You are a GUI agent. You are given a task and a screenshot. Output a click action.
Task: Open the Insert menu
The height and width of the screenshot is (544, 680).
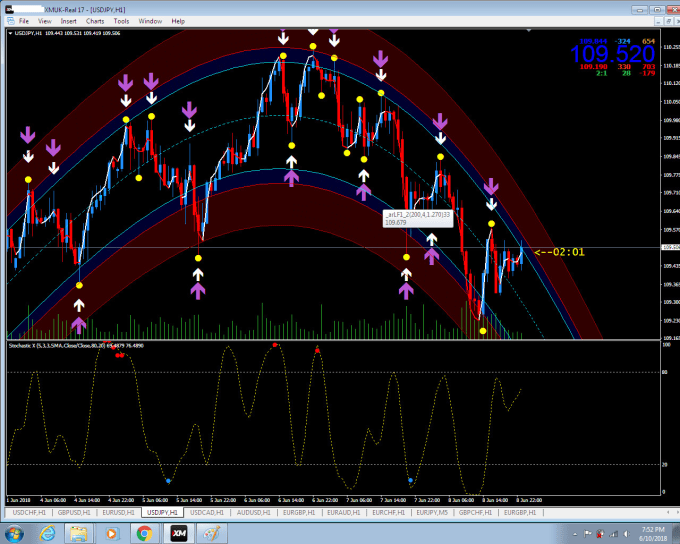pyautogui.click(x=69, y=21)
